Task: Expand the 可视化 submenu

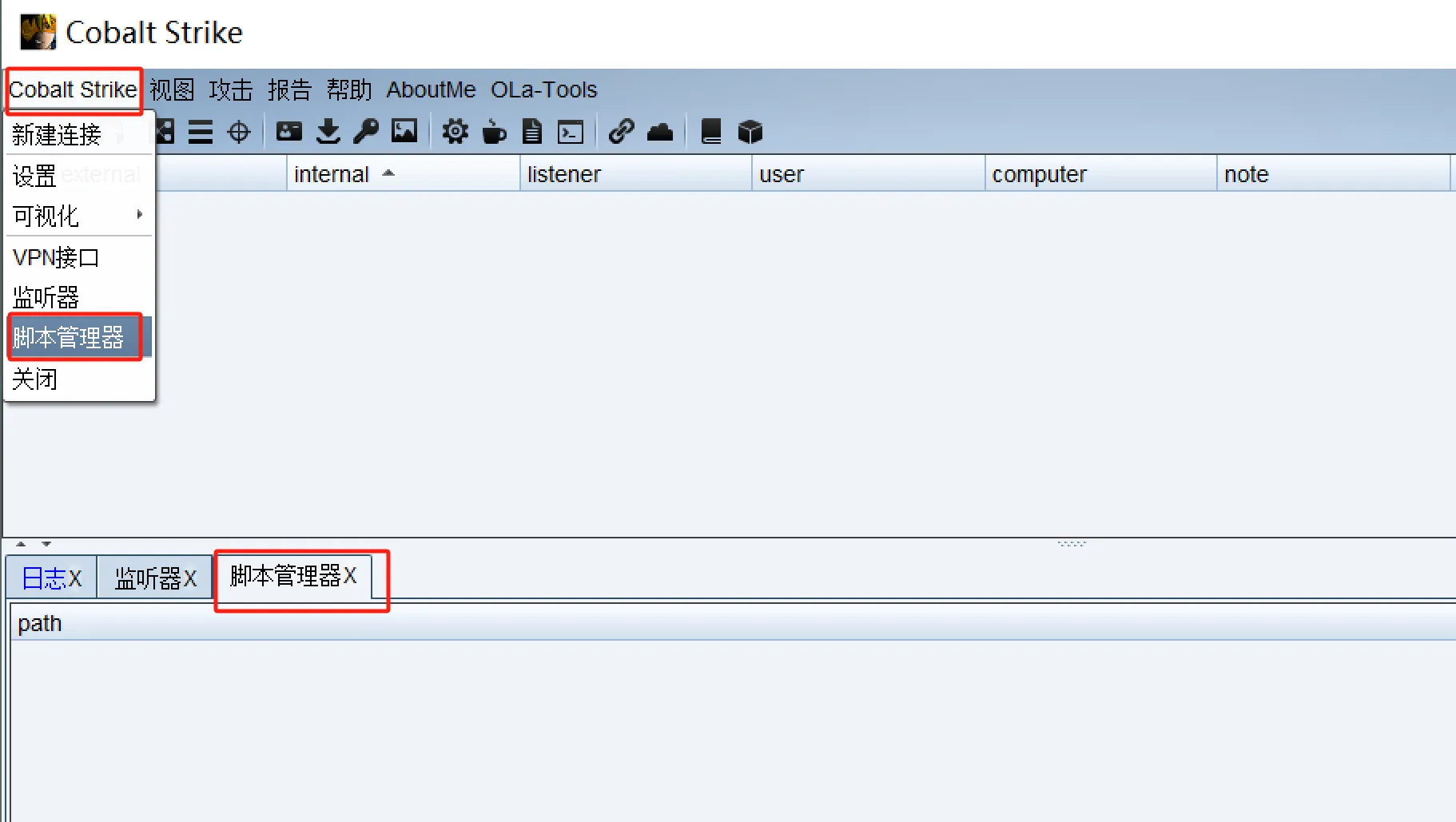Action: pyautogui.click(x=78, y=216)
